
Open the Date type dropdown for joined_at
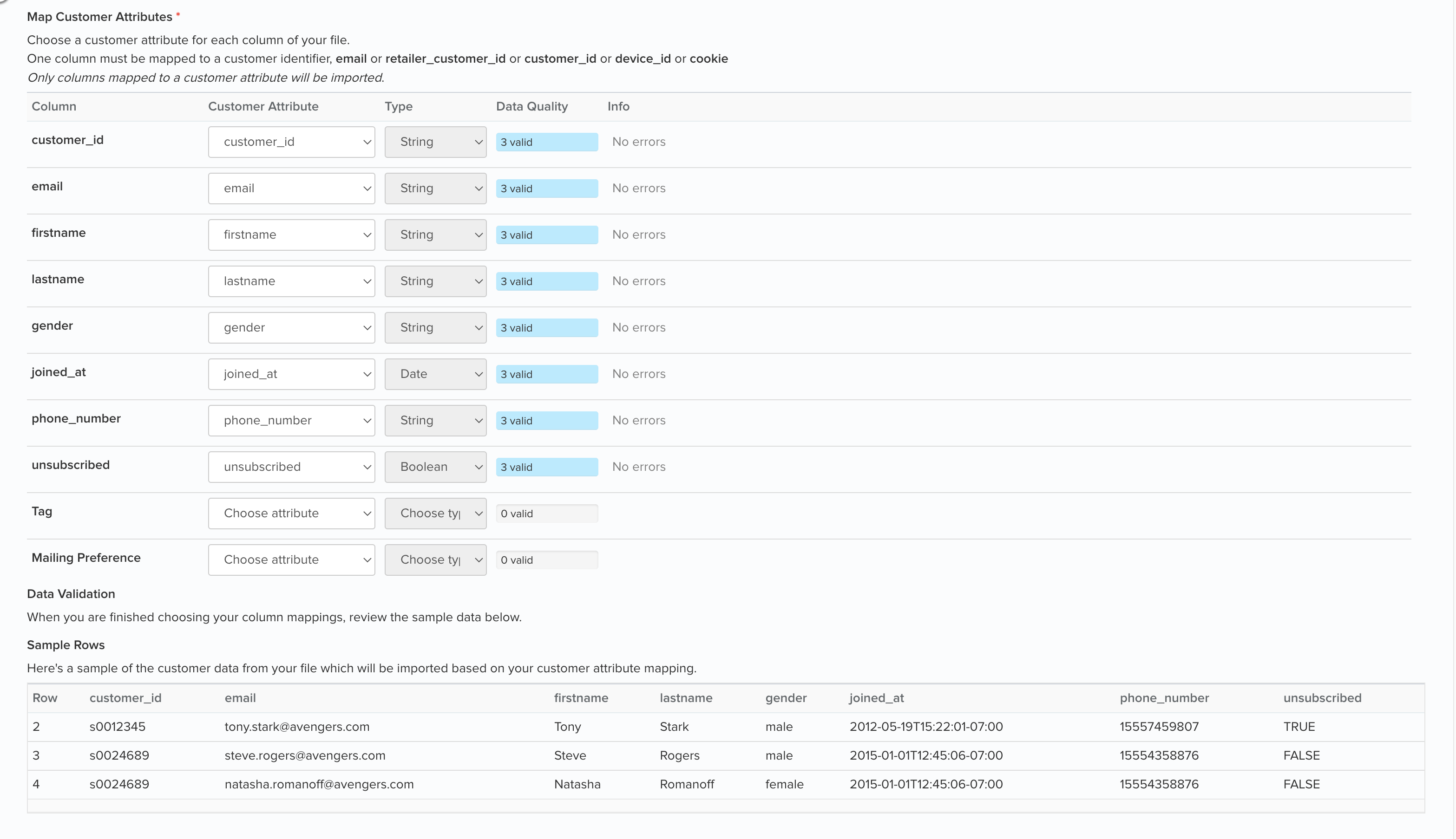click(x=436, y=374)
